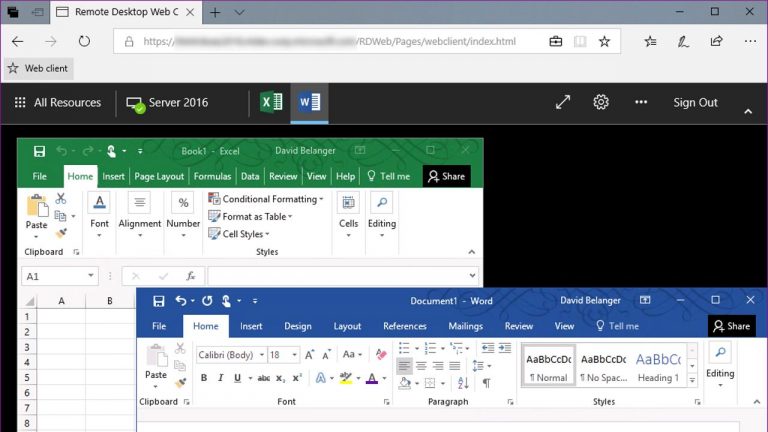Click the Cut icon in Excel

[61, 198]
